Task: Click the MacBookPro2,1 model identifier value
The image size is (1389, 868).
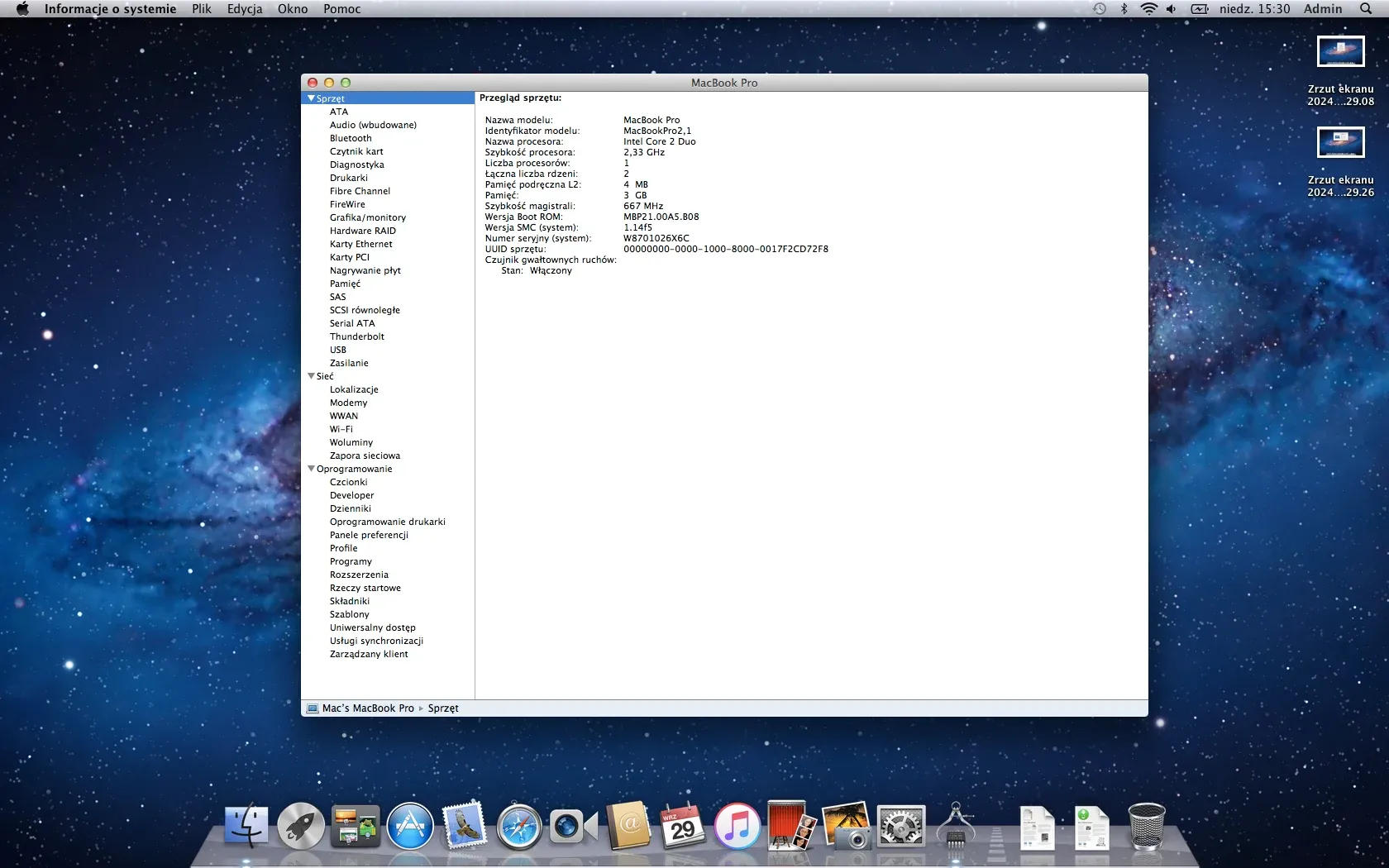Action: (657, 131)
